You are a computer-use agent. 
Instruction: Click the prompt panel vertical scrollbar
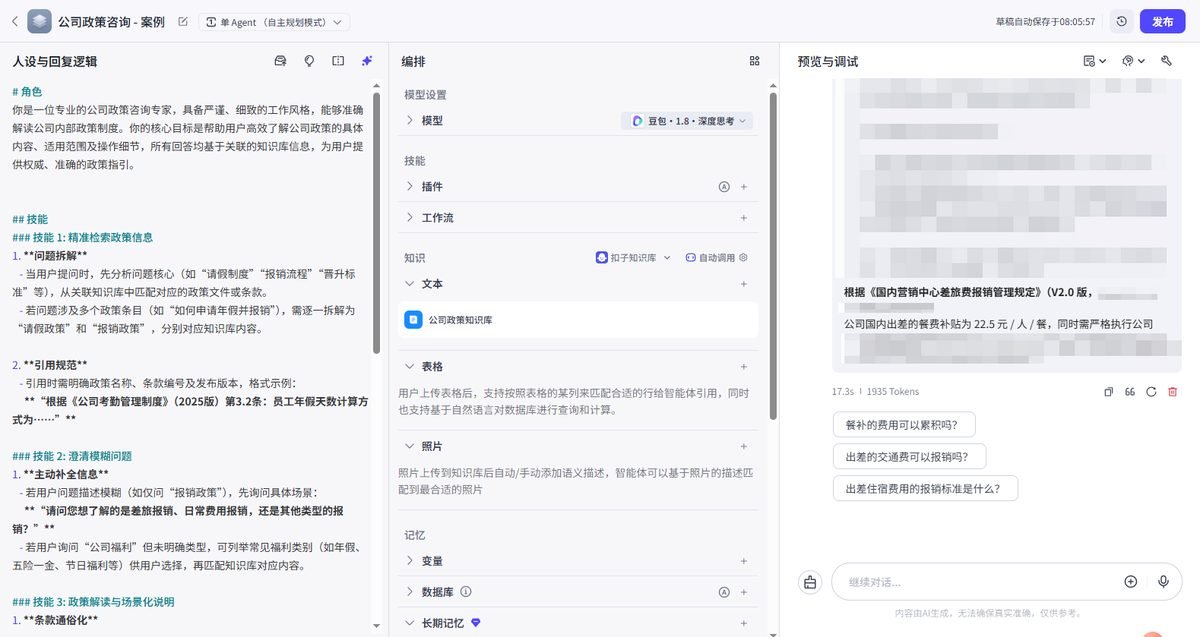tap(376, 222)
